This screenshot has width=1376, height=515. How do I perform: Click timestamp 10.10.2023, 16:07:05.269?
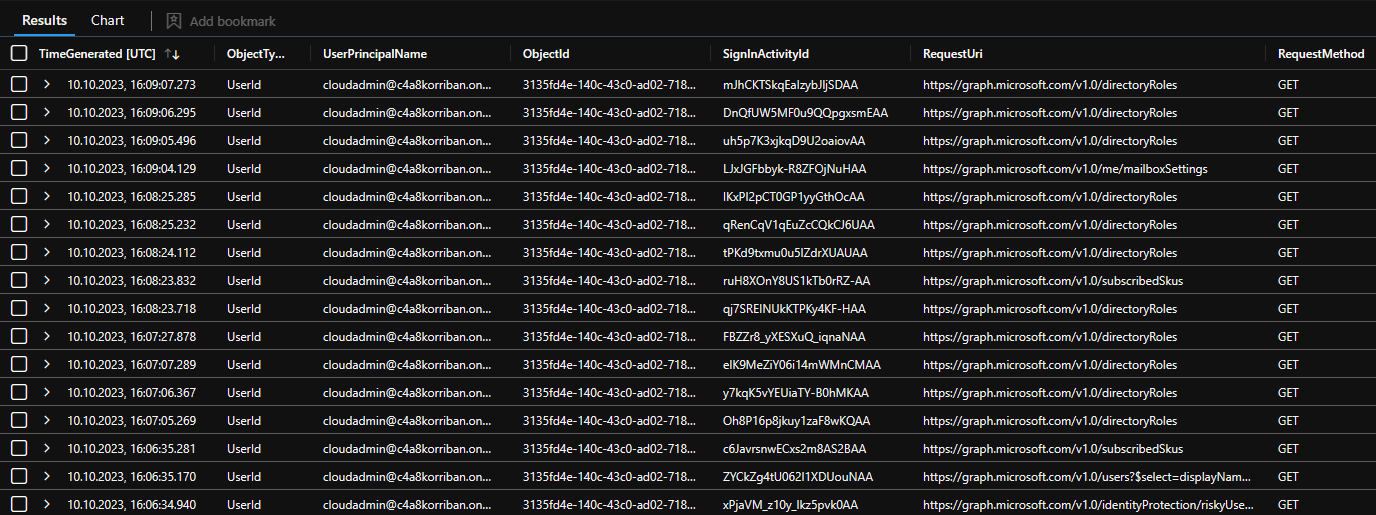[131, 421]
